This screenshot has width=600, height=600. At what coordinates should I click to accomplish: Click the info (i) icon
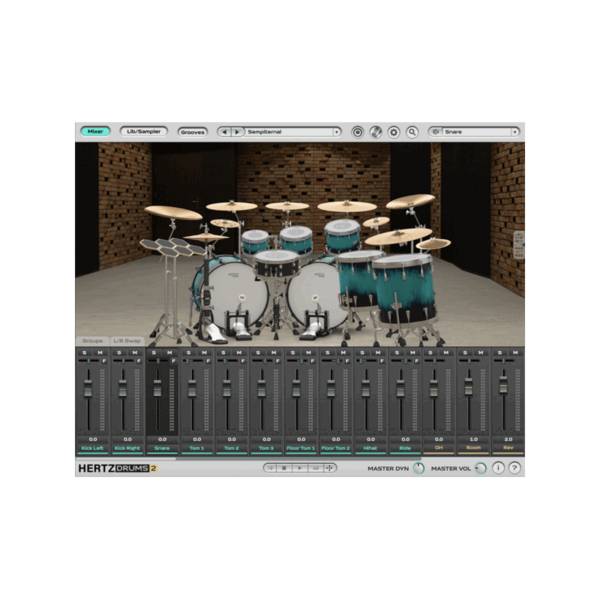pyautogui.click(x=498, y=468)
